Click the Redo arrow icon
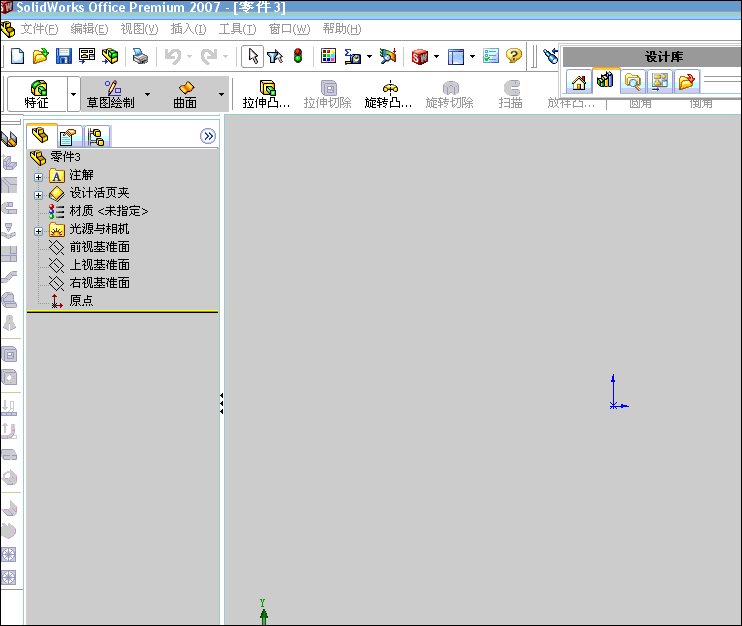 pos(209,56)
